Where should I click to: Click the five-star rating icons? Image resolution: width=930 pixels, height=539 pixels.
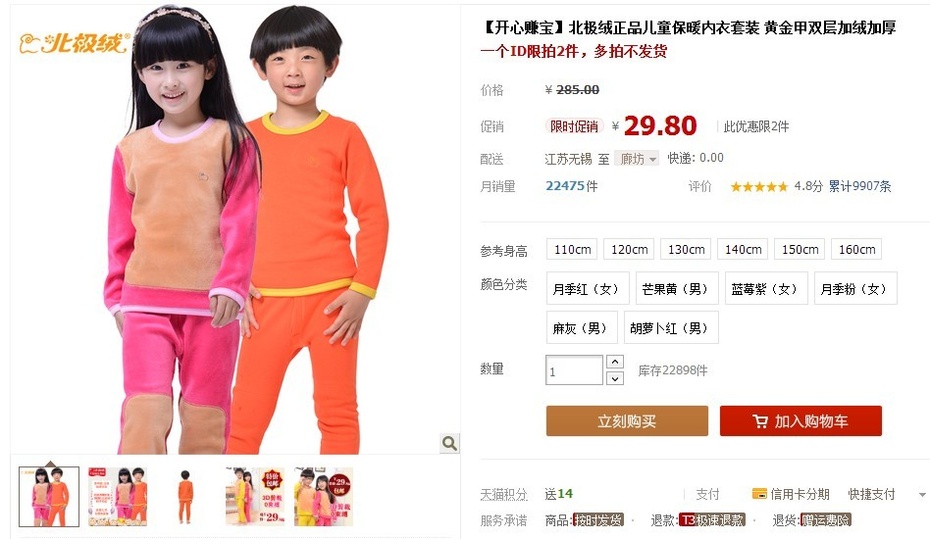(759, 187)
